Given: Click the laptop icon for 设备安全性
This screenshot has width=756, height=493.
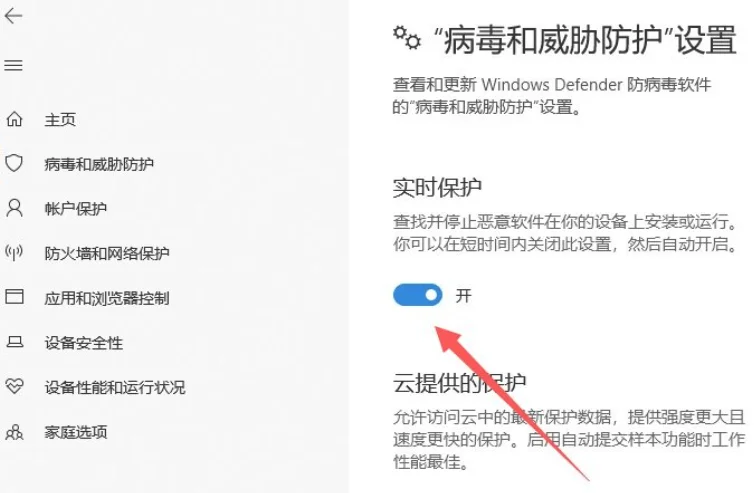Looking at the screenshot, I should coord(14,342).
